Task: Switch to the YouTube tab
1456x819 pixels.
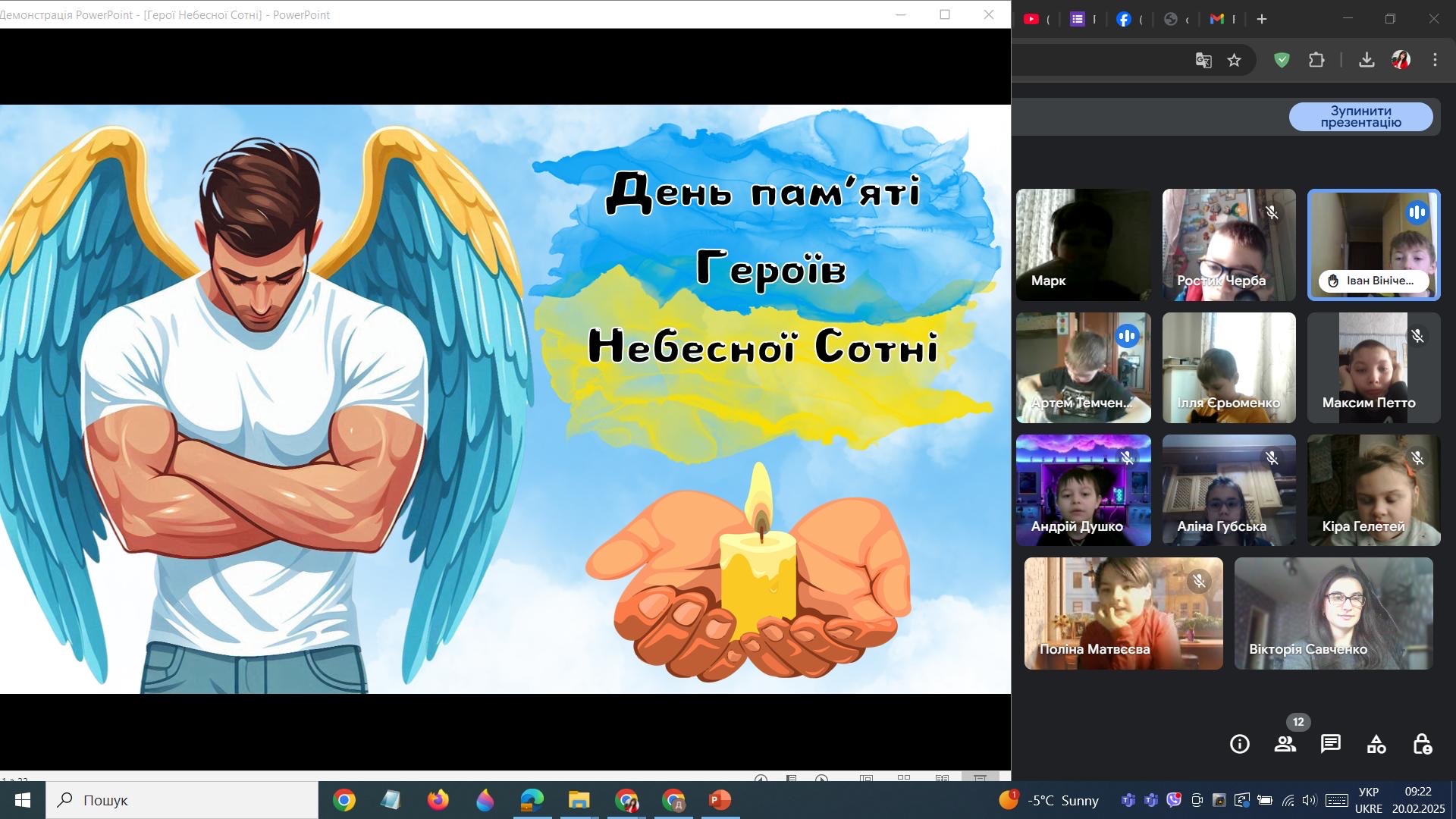Action: pos(1031,19)
